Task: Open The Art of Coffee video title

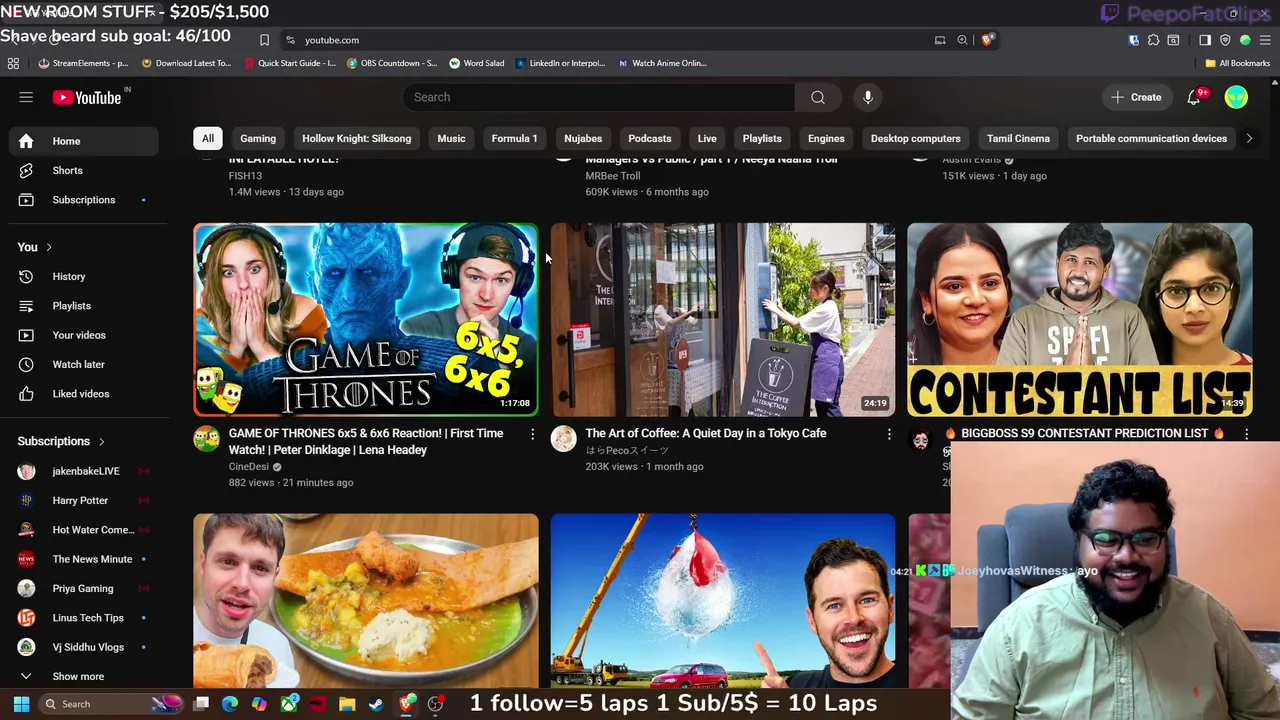Action: pos(706,434)
